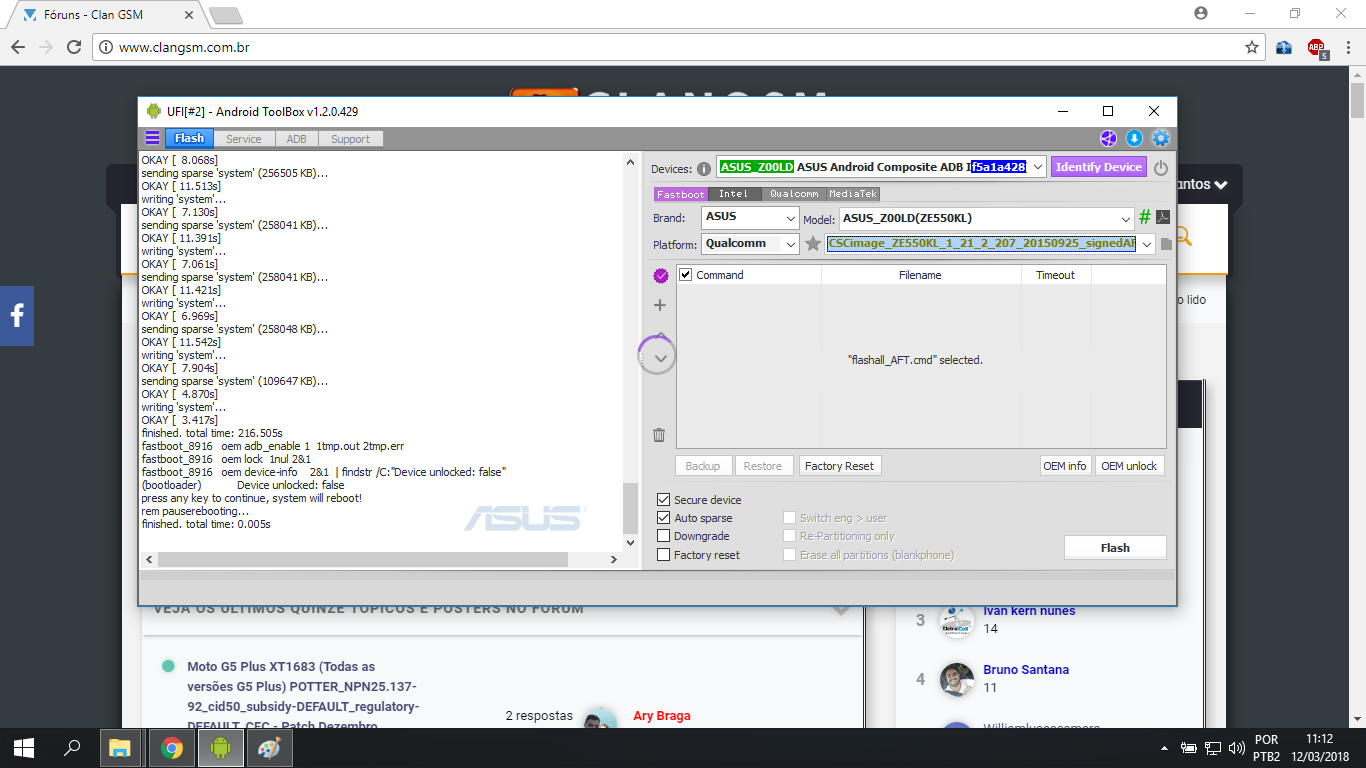Screen dimensions: 1366x768
Task: Open the Moto G5 Plus XT1683 topic
Action: coord(303,696)
